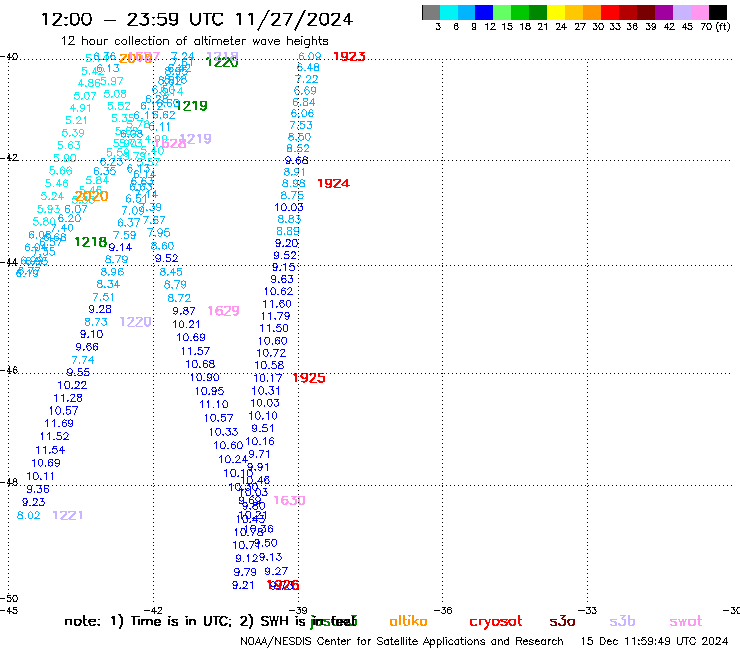Click the red "cryosat" satellite legend label
The image size is (740, 650).
pos(496,622)
